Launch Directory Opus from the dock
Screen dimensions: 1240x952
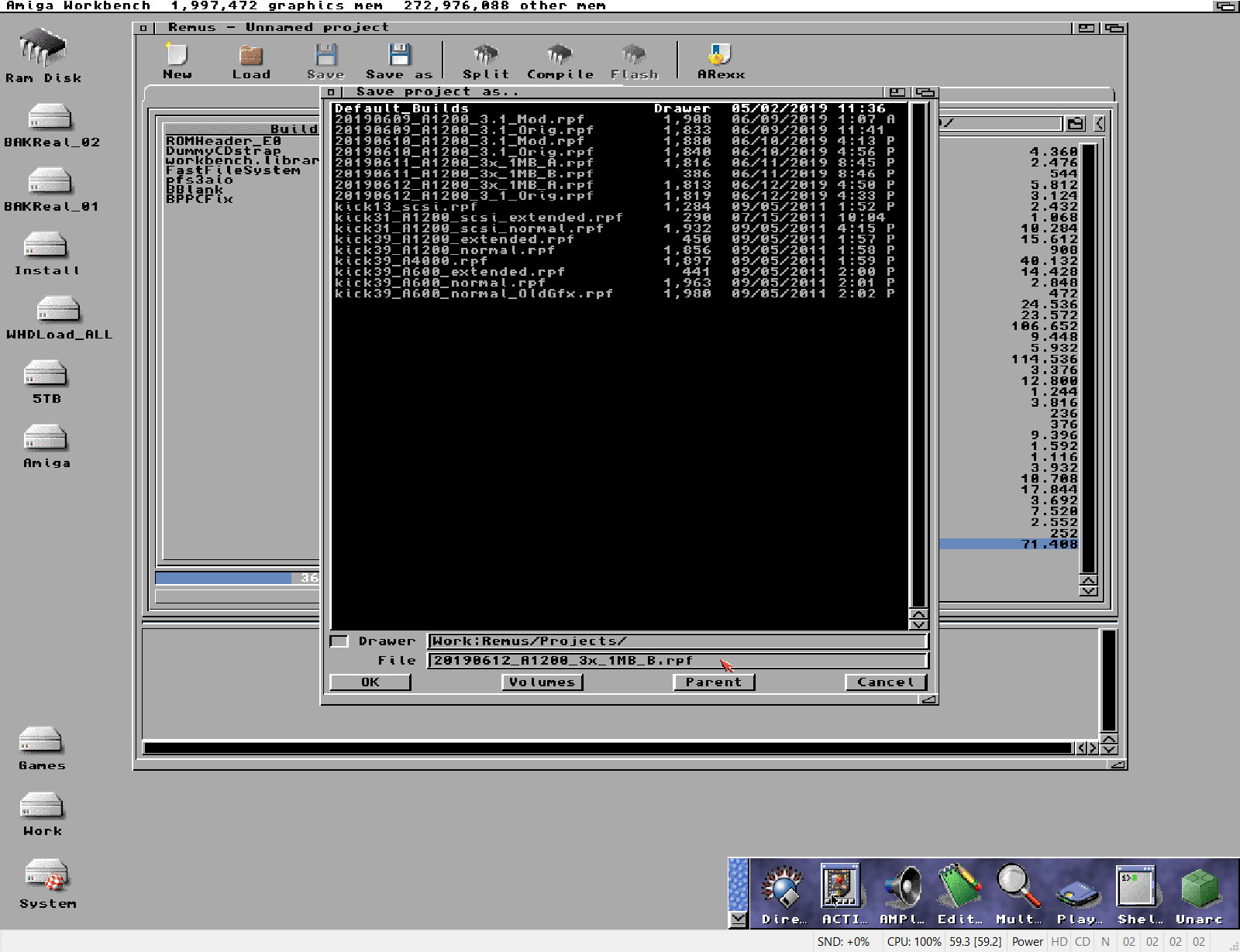pos(783,895)
